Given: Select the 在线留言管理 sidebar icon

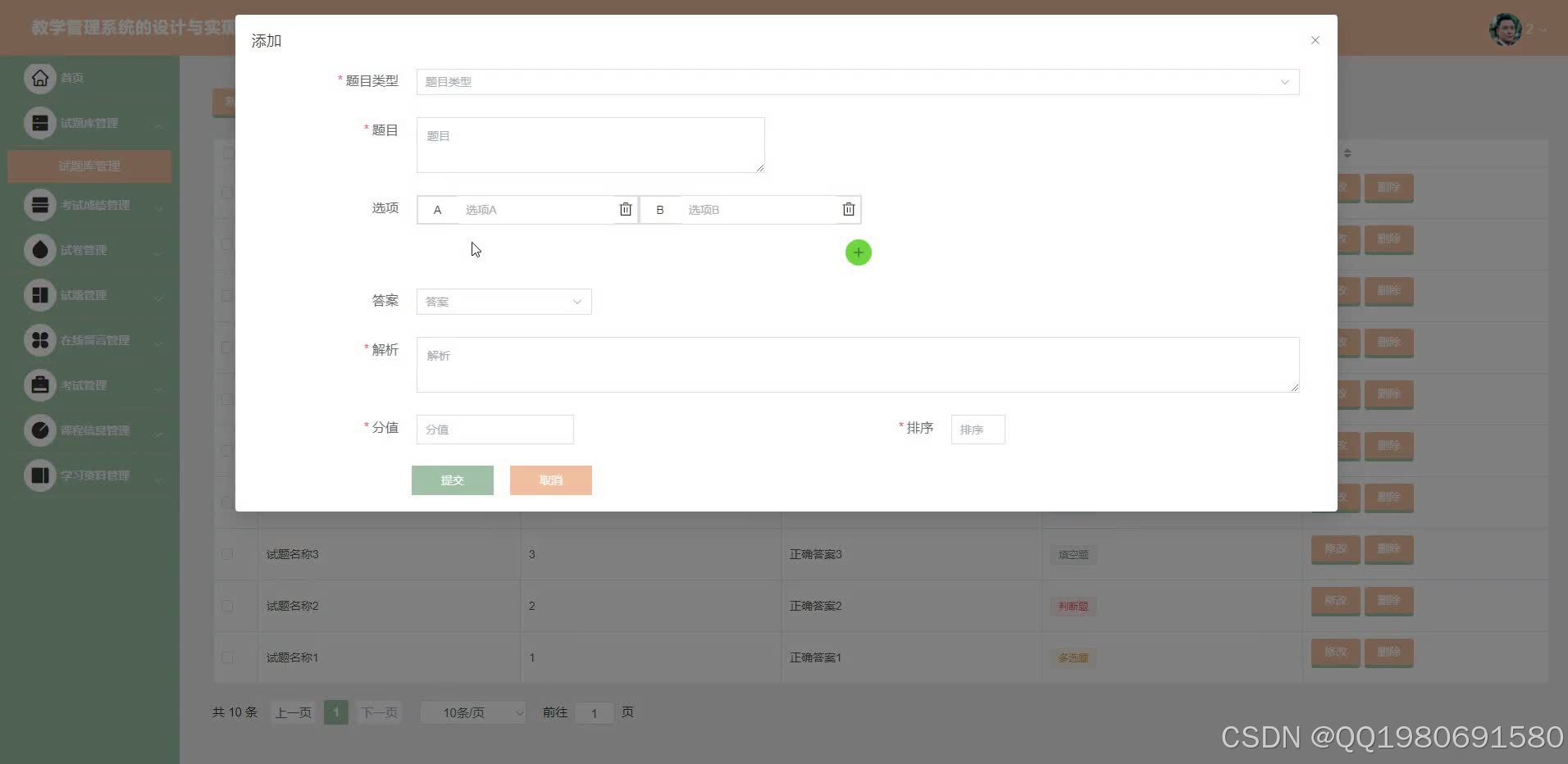Looking at the screenshot, I should point(39,339).
